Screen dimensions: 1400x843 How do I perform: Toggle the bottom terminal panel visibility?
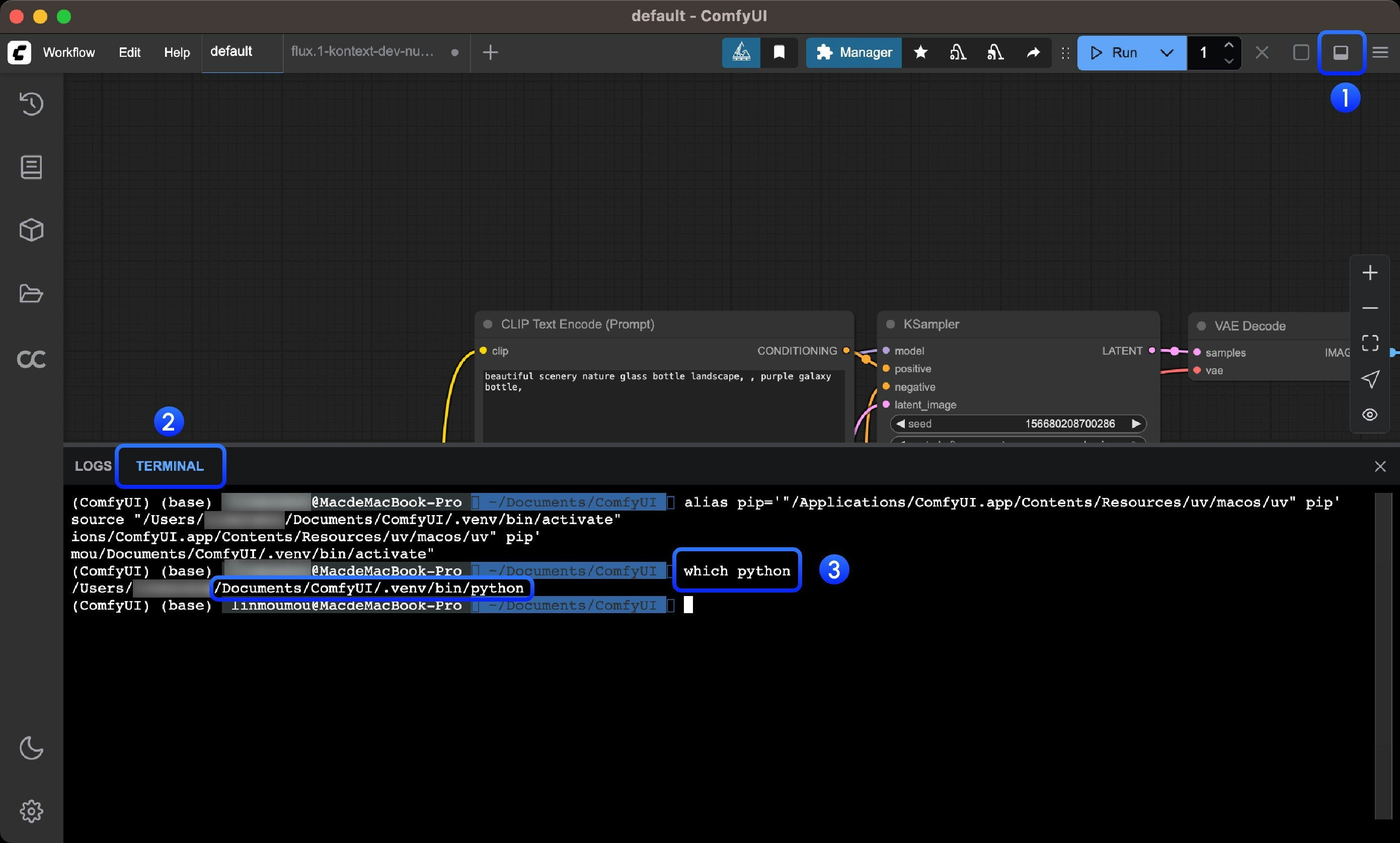pos(1342,52)
